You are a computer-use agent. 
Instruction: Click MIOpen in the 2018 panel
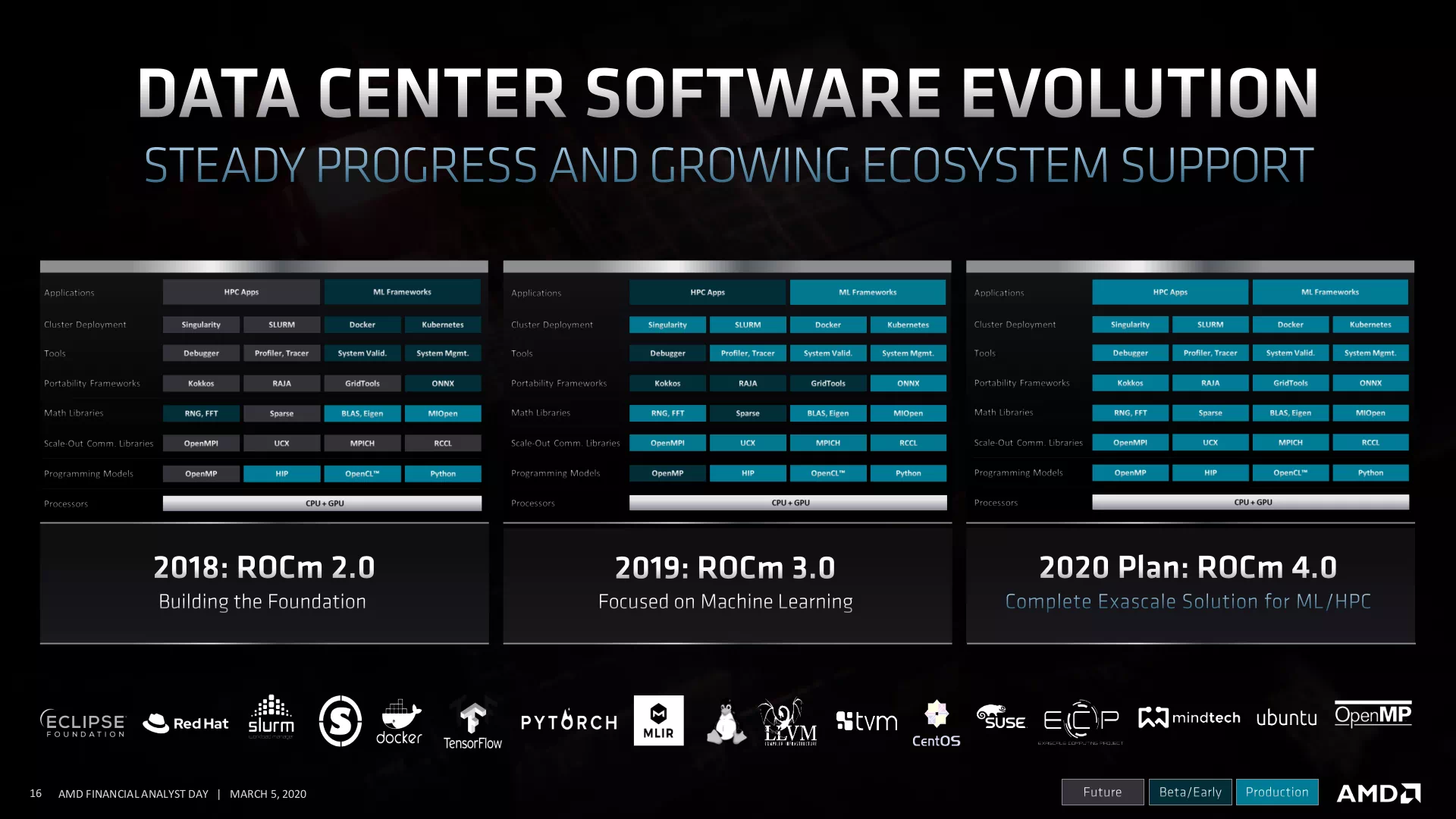443,413
